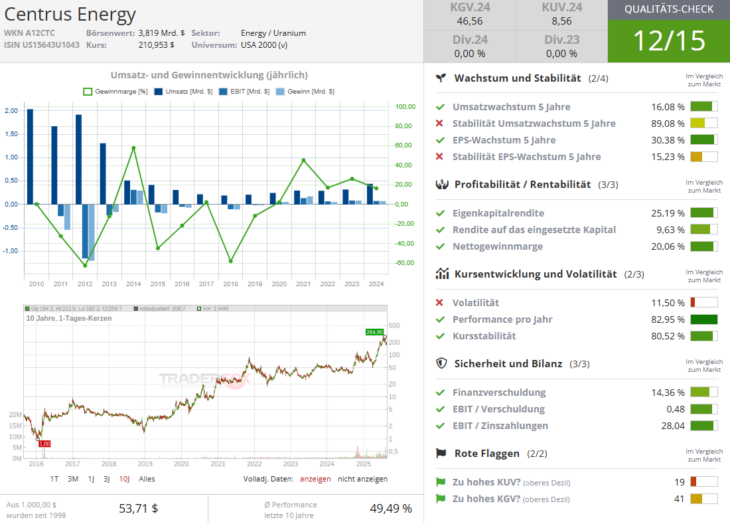Image resolution: width=730 pixels, height=522 pixels.
Task: Click the hands icon beside Profitabilität / Rentabilität
Action: pos(441,184)
